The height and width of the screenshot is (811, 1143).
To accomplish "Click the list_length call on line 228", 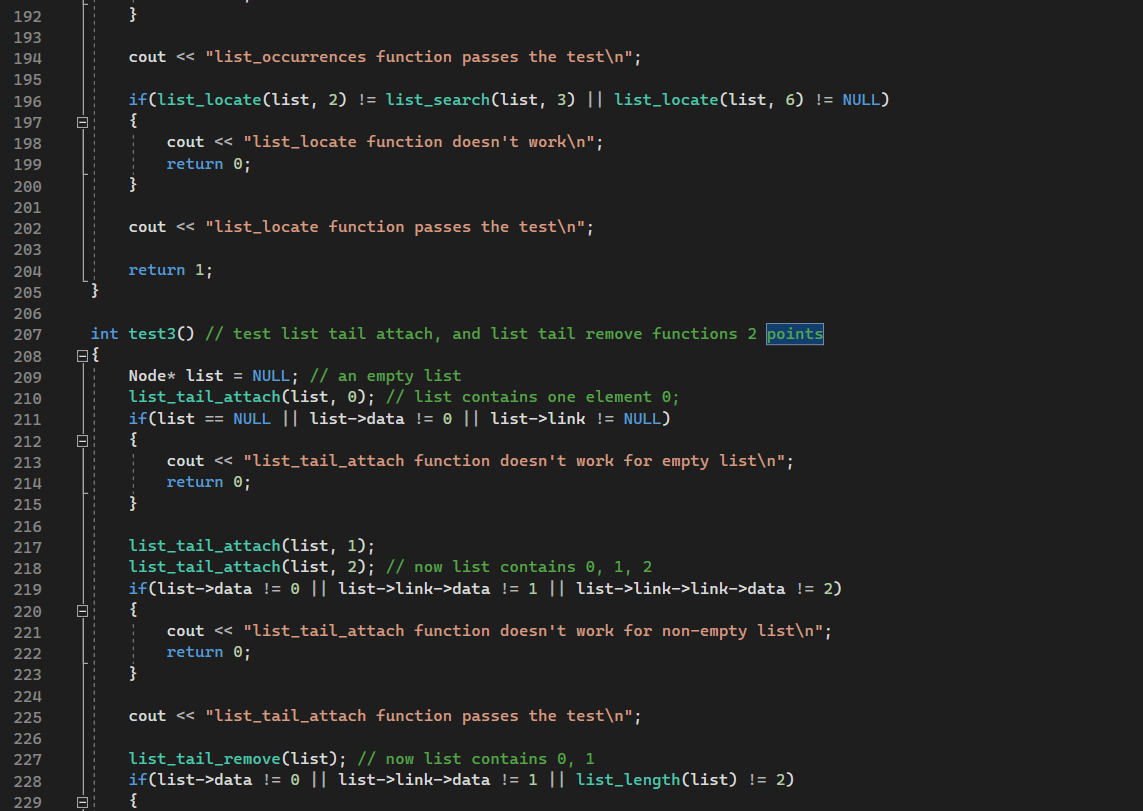I will click(x=626, y=779).
